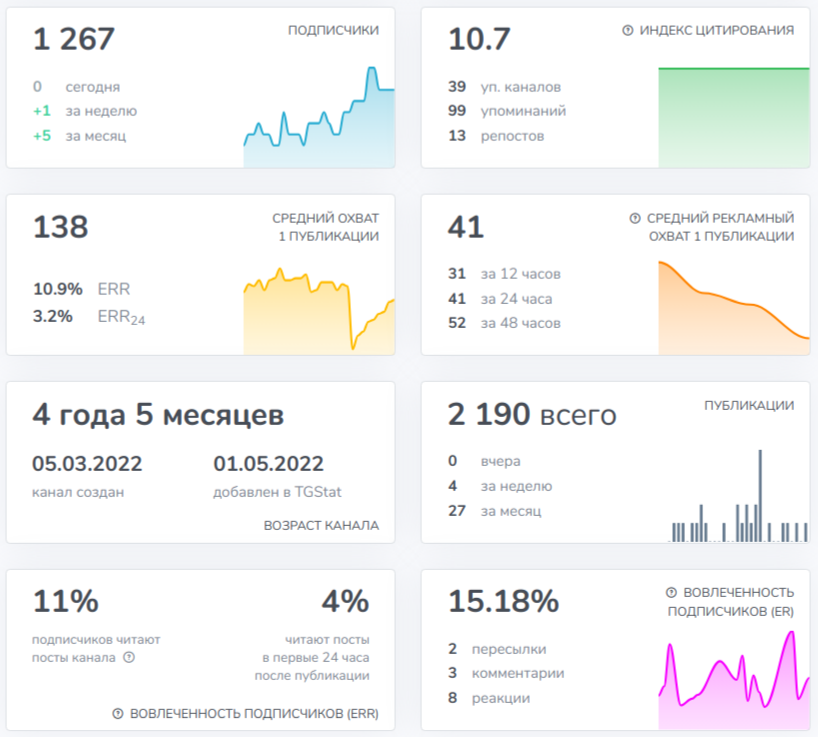The width and height of the screenshot is (818, 737).
Task: Click the yellow average reach chart
Action: (319, 311)
